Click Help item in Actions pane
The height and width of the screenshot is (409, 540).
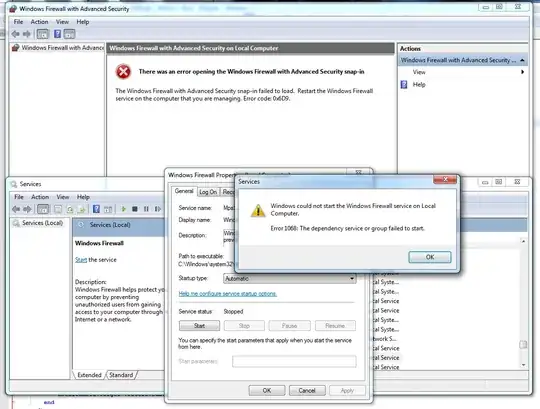[419, 85]
